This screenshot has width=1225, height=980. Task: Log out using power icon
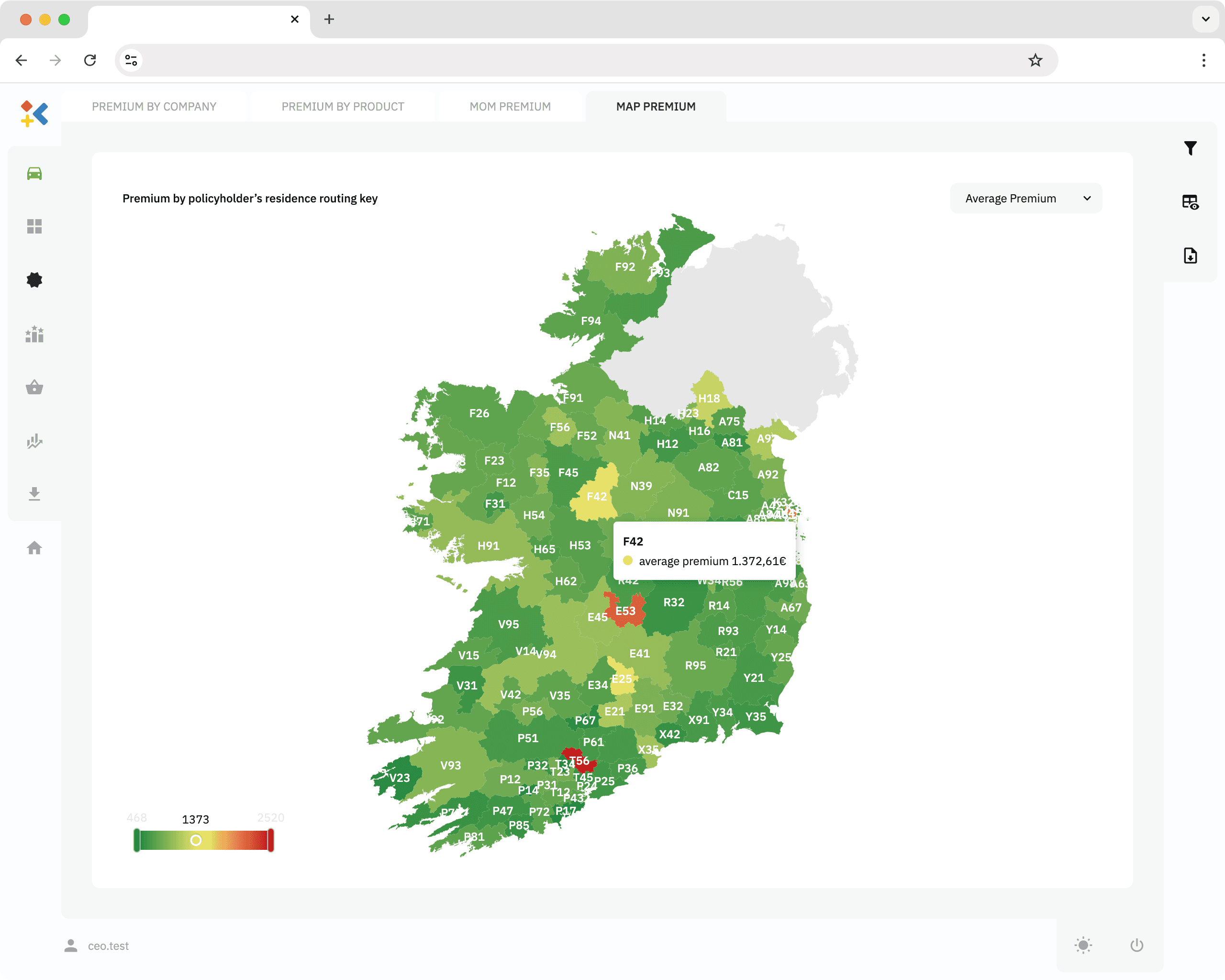coord(1136,945)
